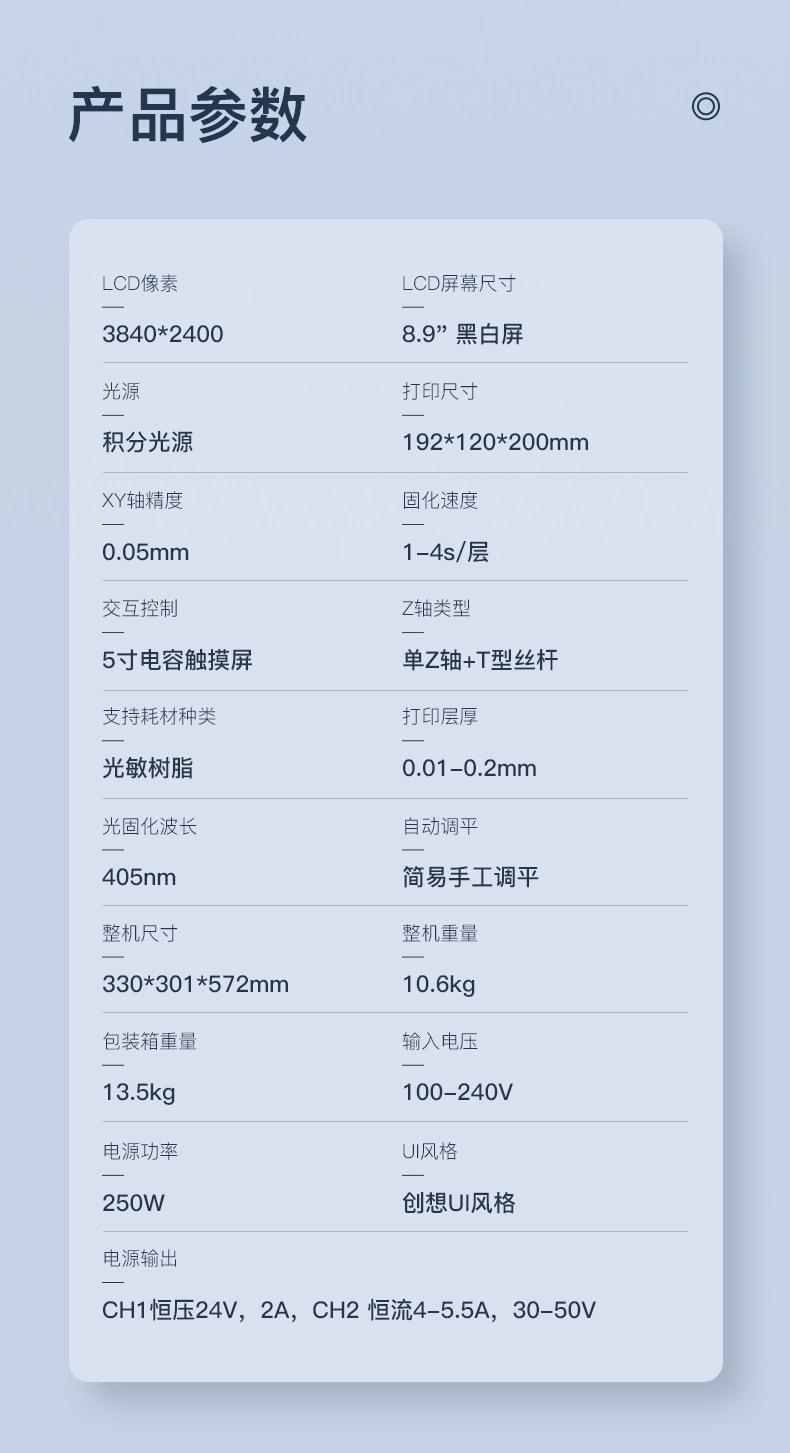
Task: Click the 简易手工调平 leveling value
Action: click(470, 877)
